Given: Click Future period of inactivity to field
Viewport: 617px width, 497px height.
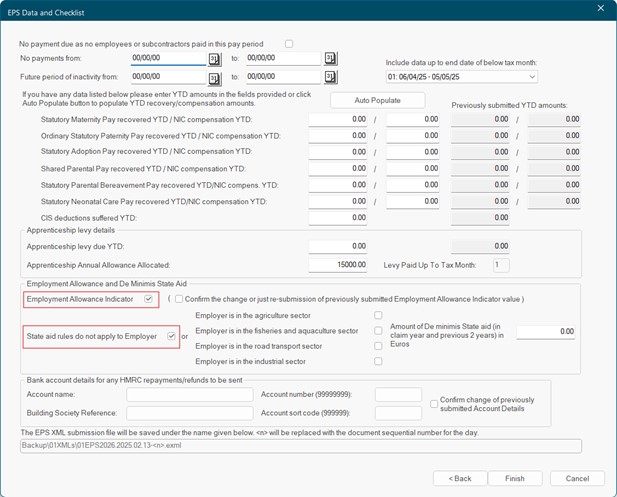Looking at the screenshot, I should click(x=283, y=77).
